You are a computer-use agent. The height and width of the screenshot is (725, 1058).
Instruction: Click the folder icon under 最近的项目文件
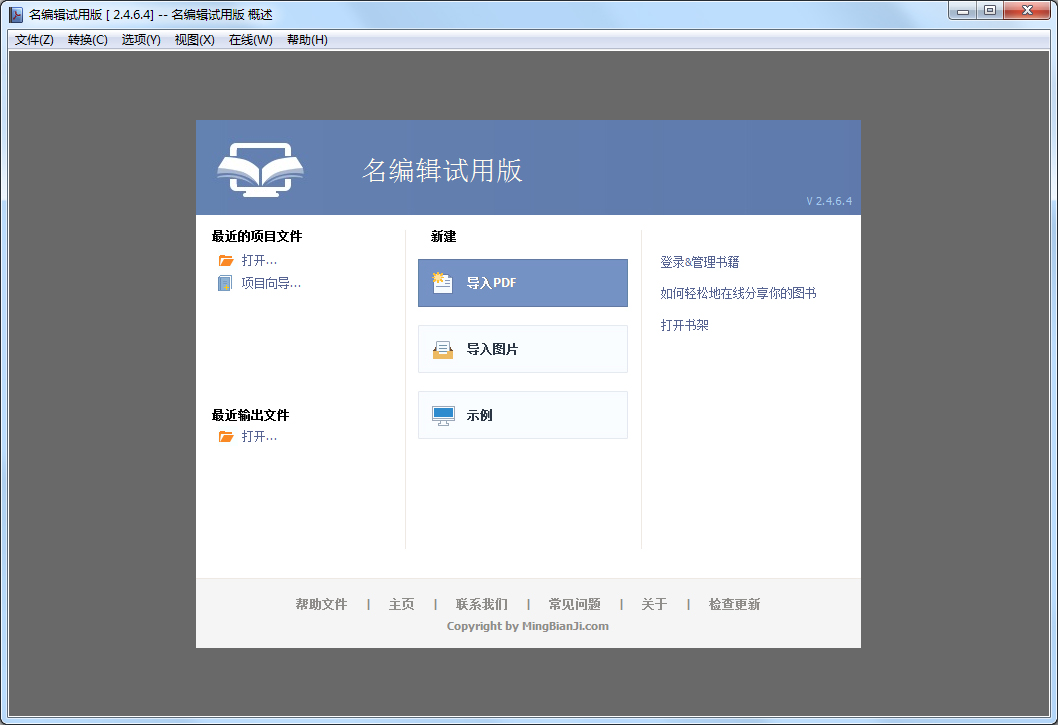pos(226,261)
